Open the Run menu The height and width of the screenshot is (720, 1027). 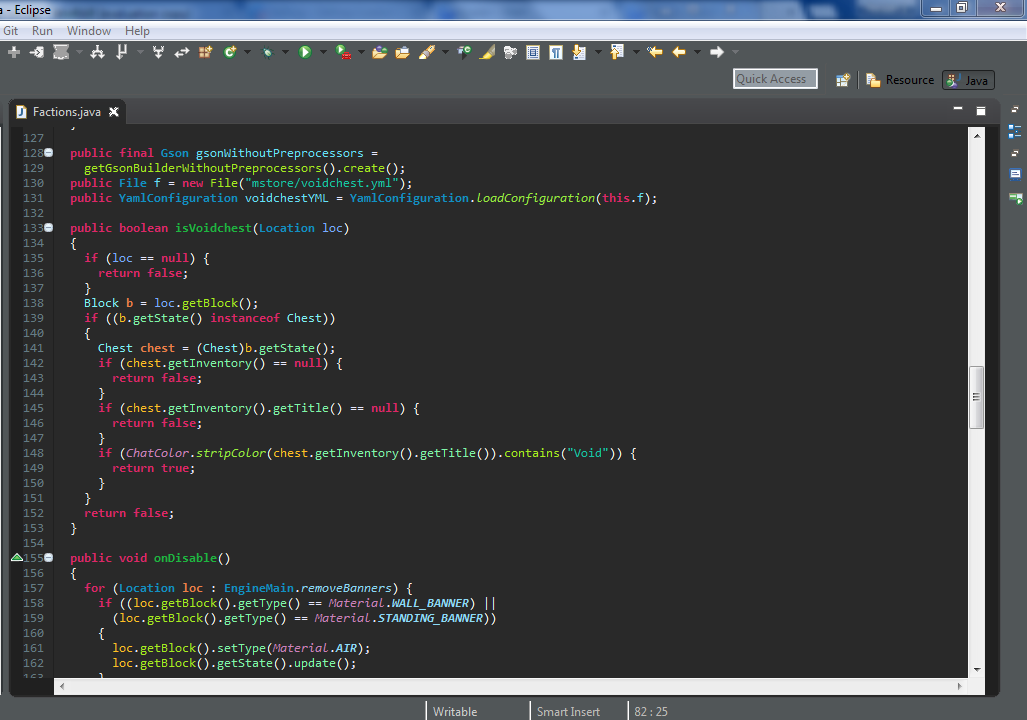tap(42, 31)
